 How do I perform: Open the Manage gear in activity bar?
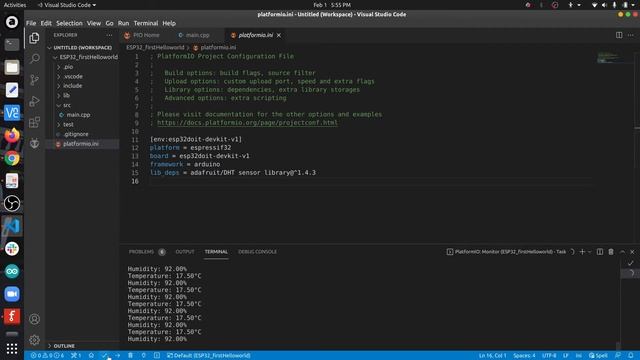[34, 340]
